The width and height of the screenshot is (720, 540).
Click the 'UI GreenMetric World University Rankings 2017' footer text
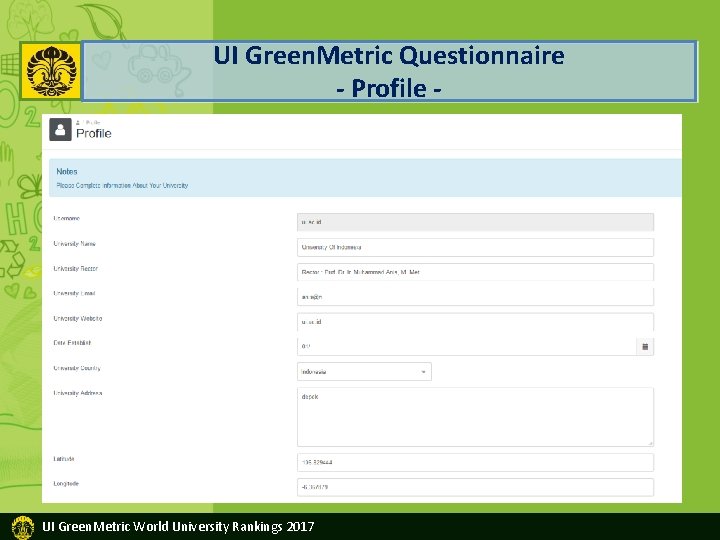178,526
